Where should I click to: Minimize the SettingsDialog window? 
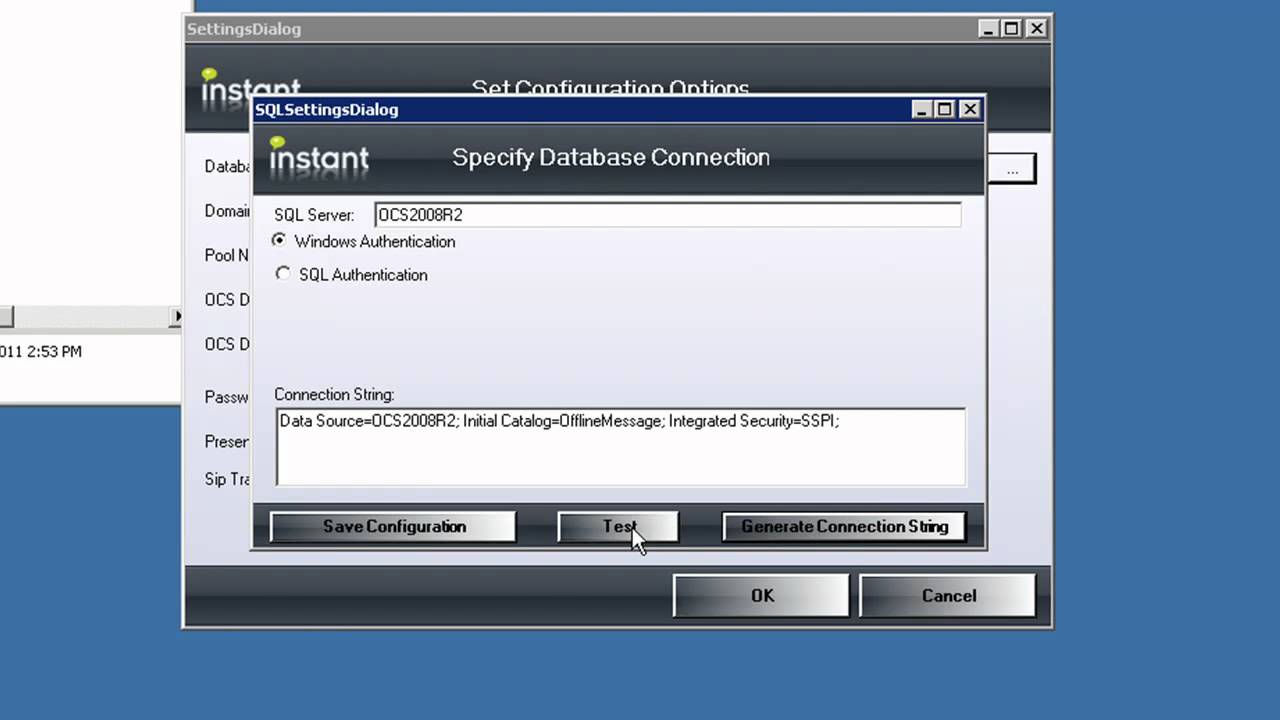click(x=989, y=29)
